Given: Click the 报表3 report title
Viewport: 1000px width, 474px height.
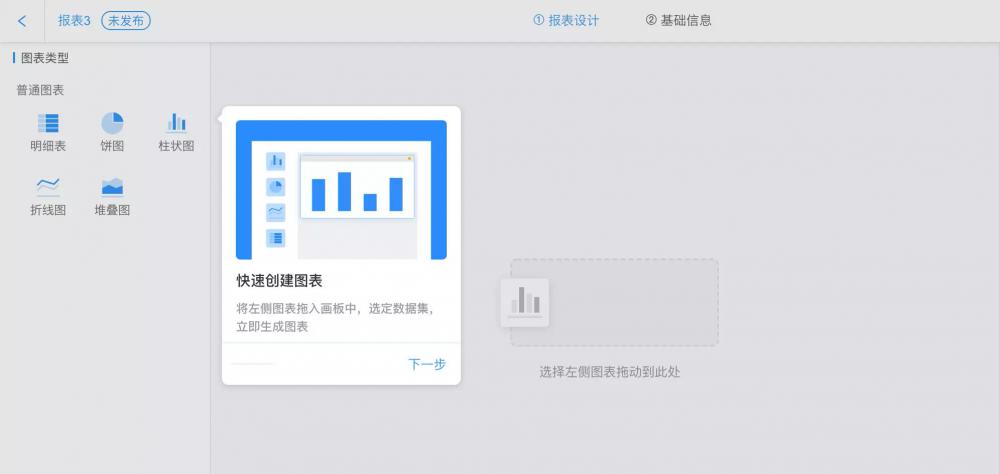Looking at the screenshot, I should (74, 21).
